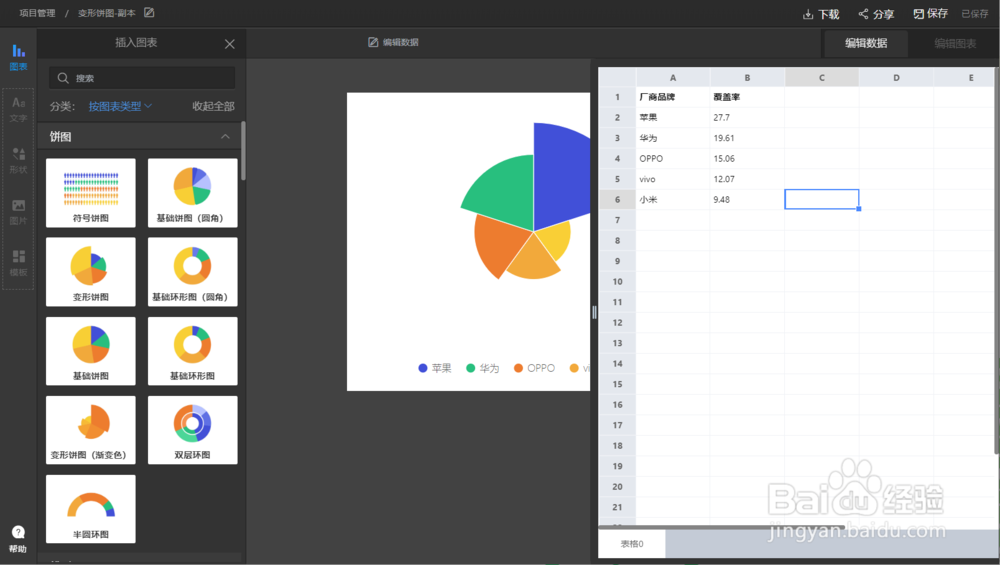Toggle 华为 legend item in chart
This screenshot has width=1000, height=565.
(483, 368)
